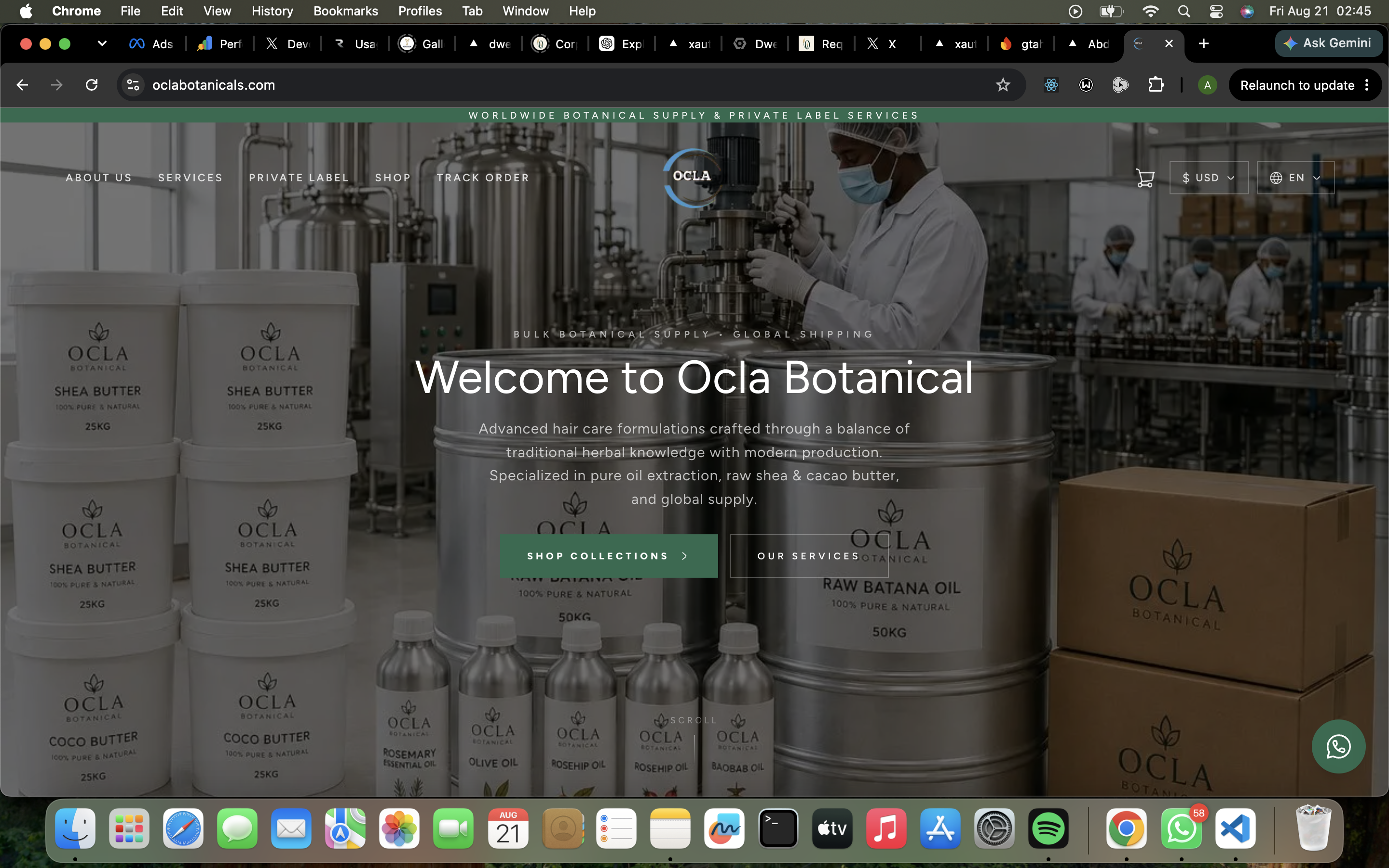Click the Shop Collections button
Viewport: 1389px width, 868px height.
[609, 556]
